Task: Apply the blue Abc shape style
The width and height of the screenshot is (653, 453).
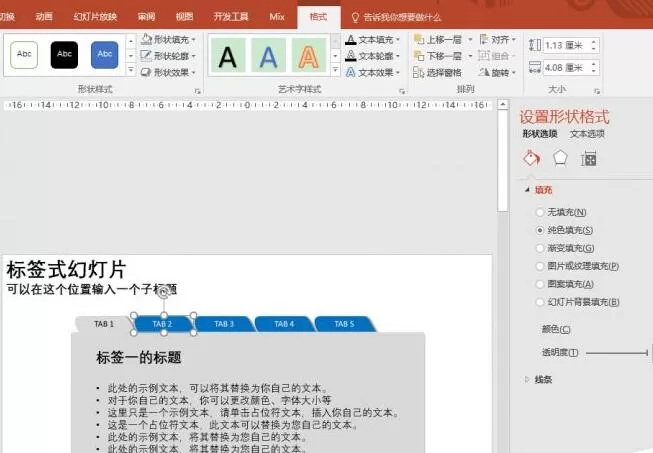Action: pyautogui.click(x=105, y=55)
